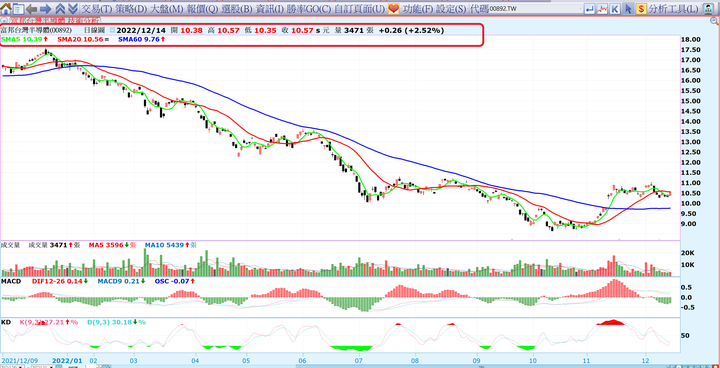
Task: Open the 功能(F) menu
Action: coord(417,8)
